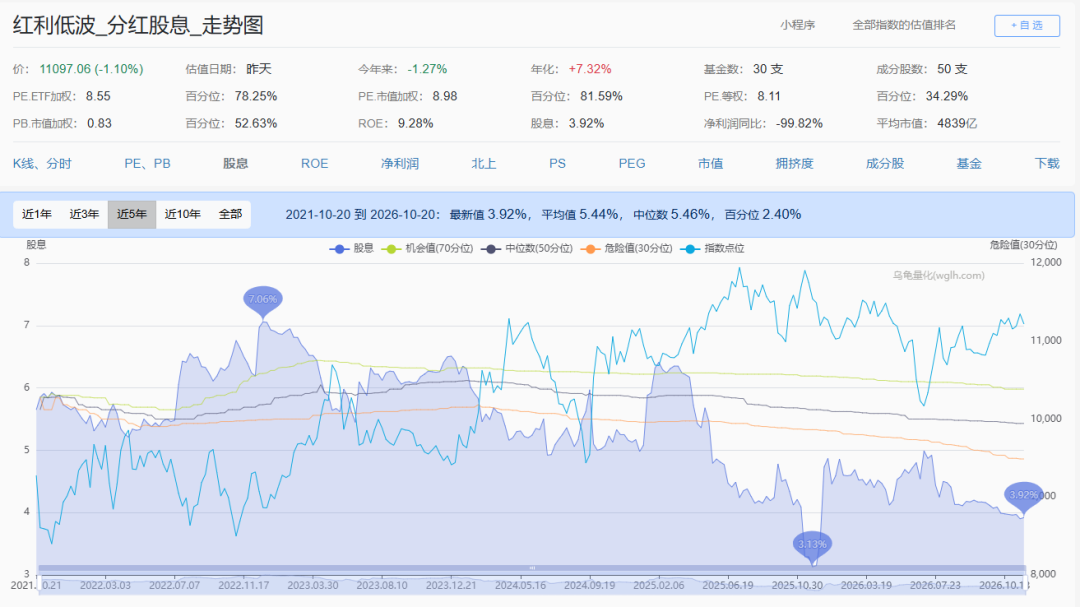Switch to the 北上 tab
Screen dimensions: 1080x607
[x=484, y=164]
